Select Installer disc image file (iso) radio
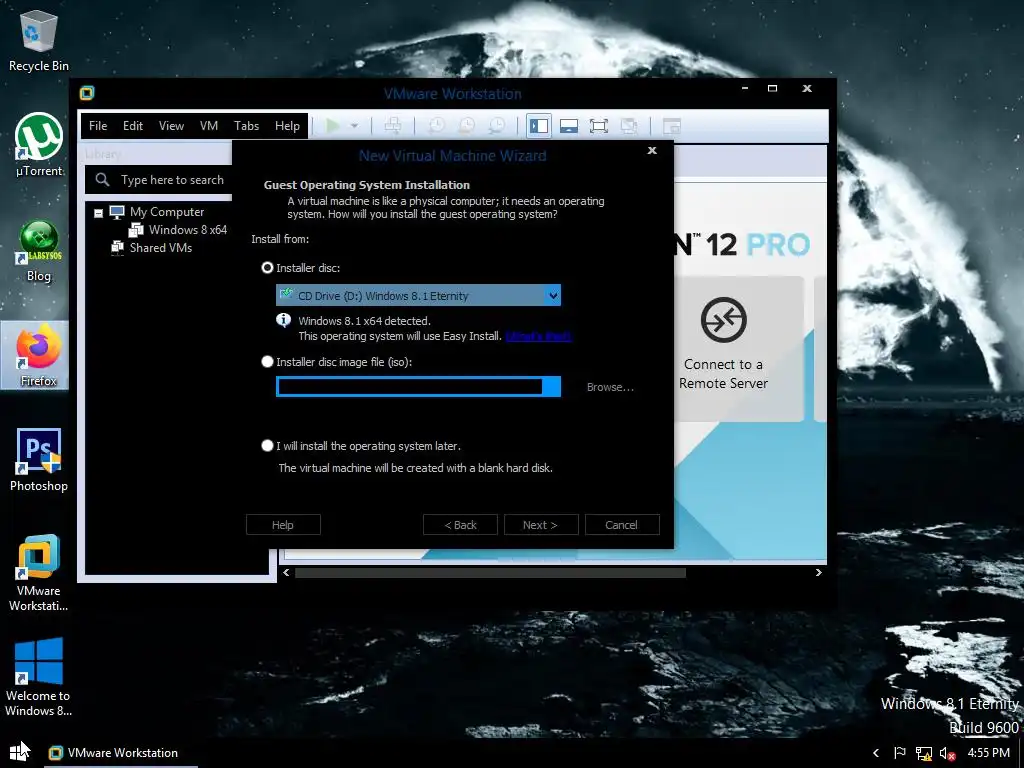1024x768 pixels. (x=267, y=361)
